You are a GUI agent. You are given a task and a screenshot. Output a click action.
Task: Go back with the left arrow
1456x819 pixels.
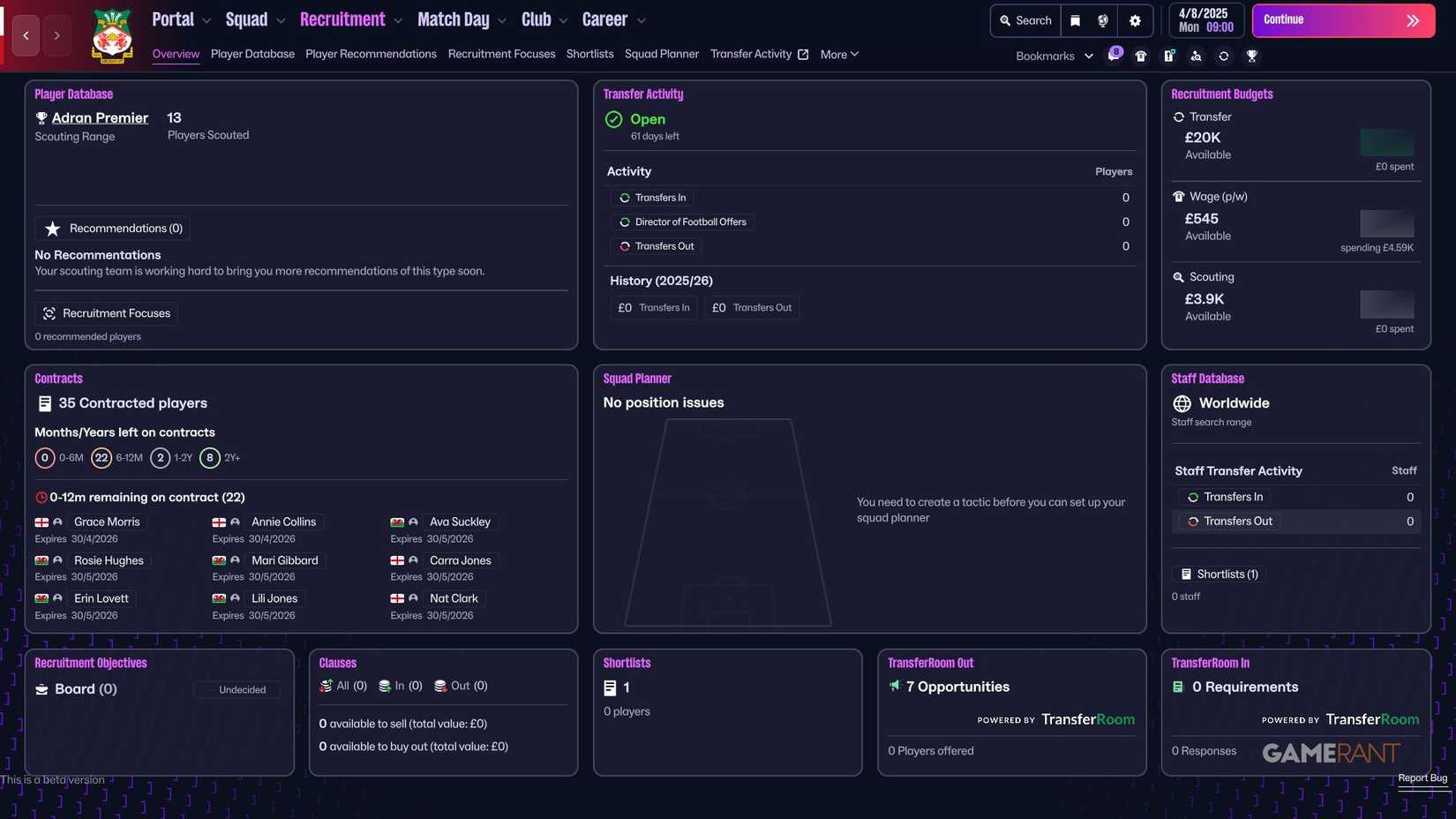click(x=26, y=36)
